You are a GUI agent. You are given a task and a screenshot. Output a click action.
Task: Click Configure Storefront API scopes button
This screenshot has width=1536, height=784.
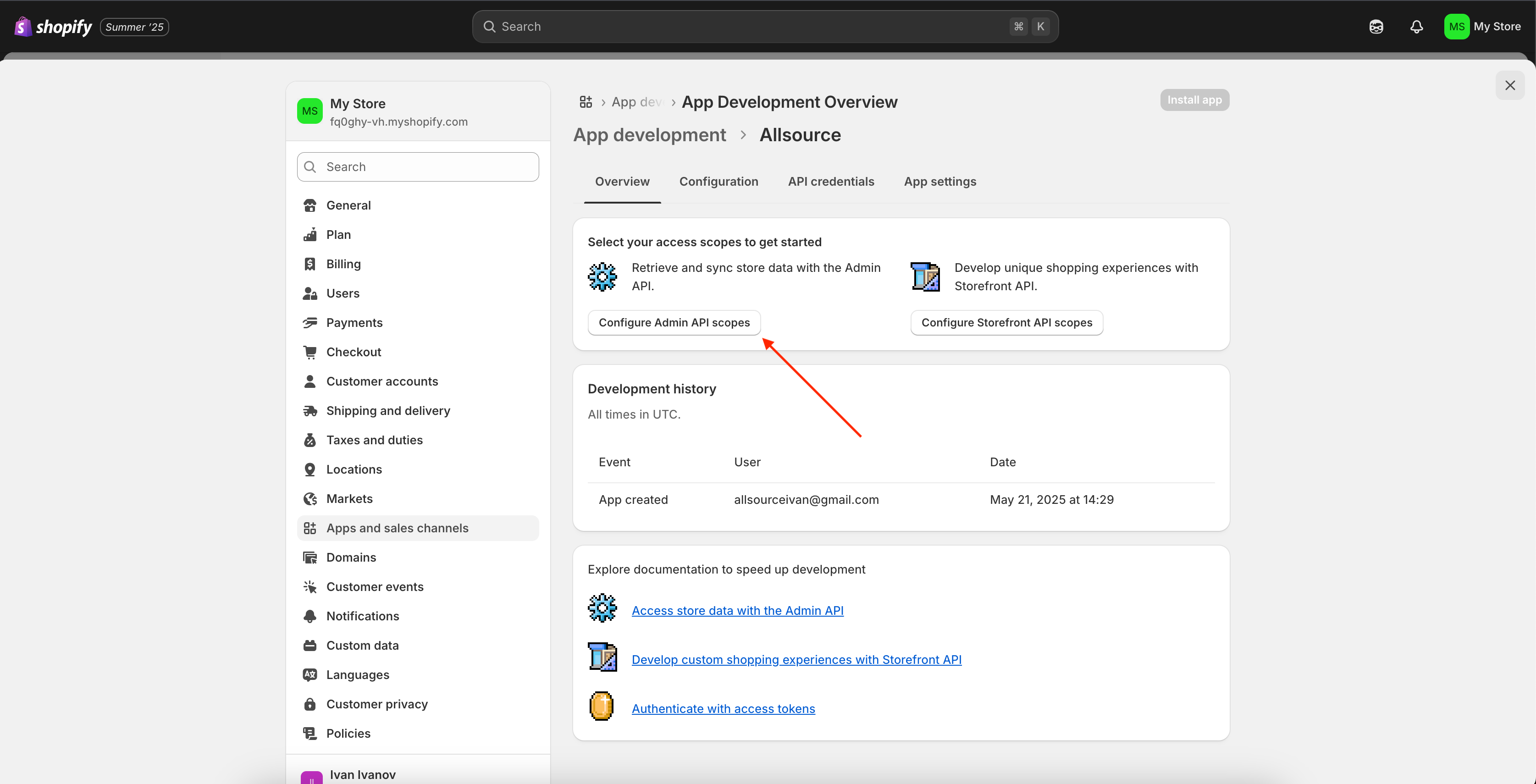pos(1006,323)
